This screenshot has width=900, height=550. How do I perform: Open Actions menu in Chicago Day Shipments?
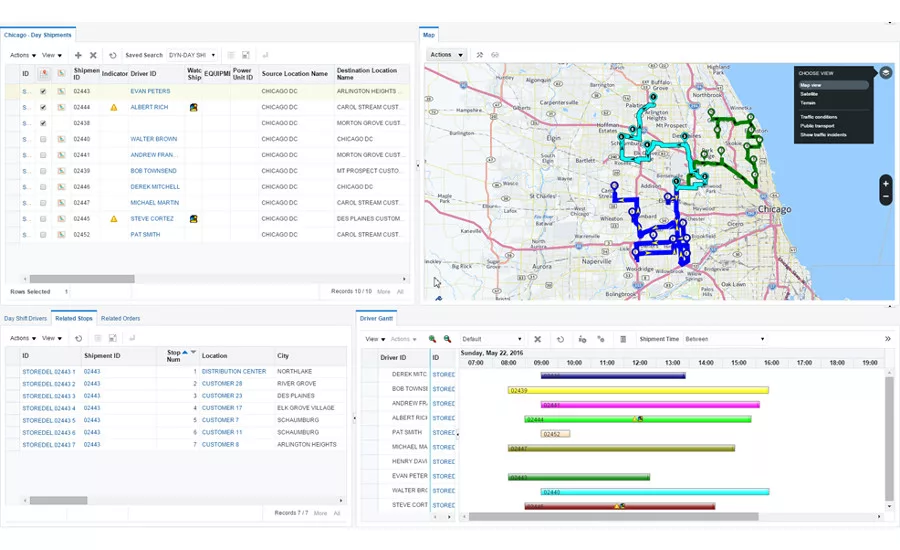pos(23,55)
